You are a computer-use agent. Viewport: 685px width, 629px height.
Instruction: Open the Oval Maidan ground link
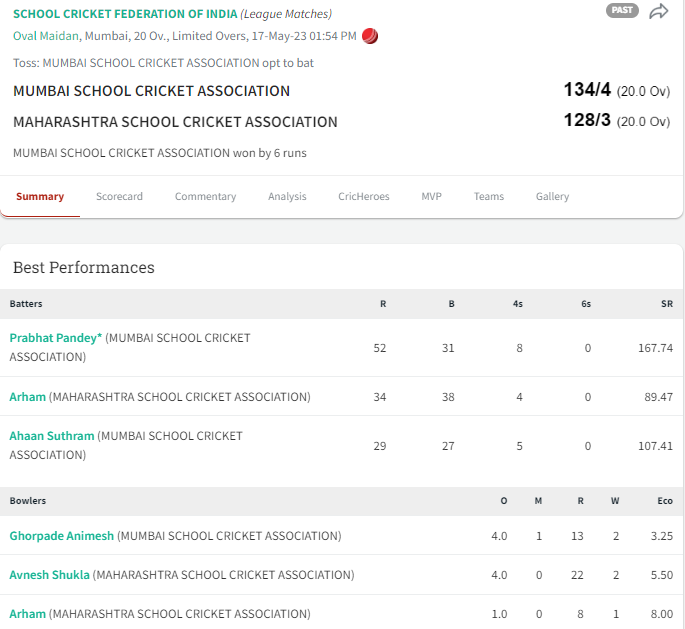46,36
